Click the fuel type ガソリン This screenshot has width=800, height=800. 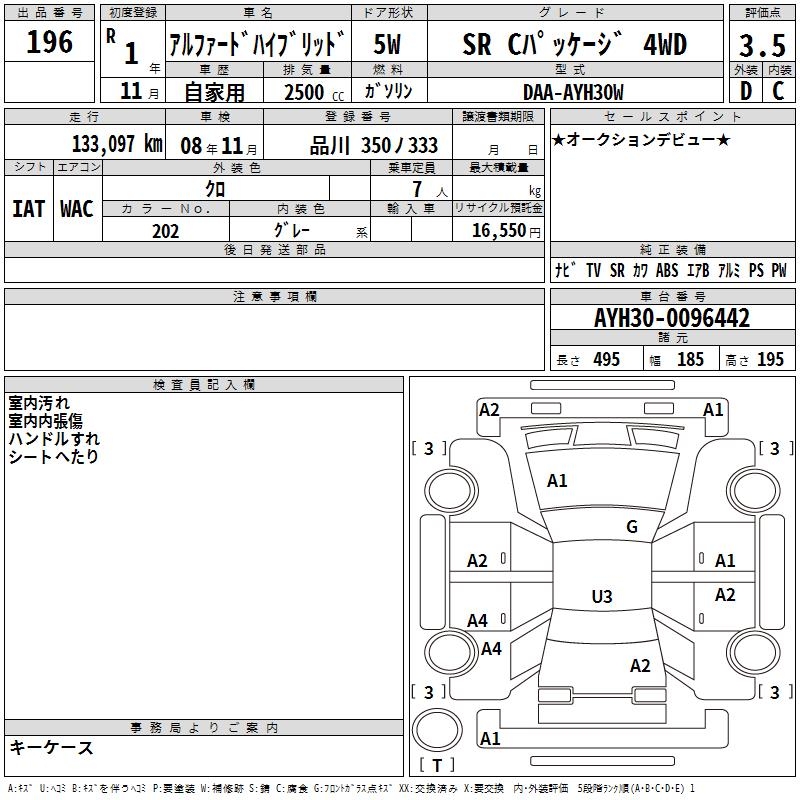click(x=388, y=91)
